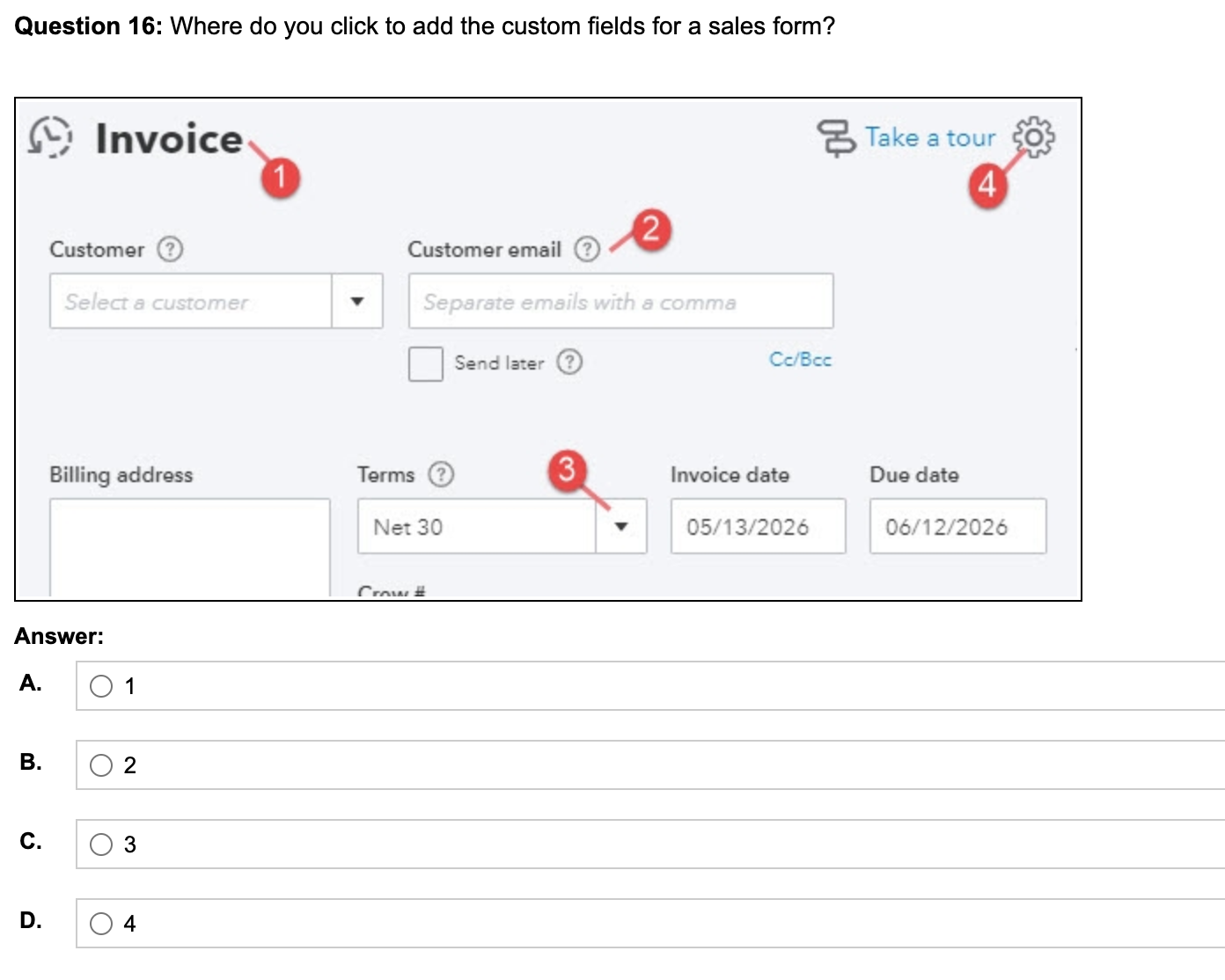Enable the Send later checkbox
Viewport: 1225px width, 980px height.
click(425, 363)
